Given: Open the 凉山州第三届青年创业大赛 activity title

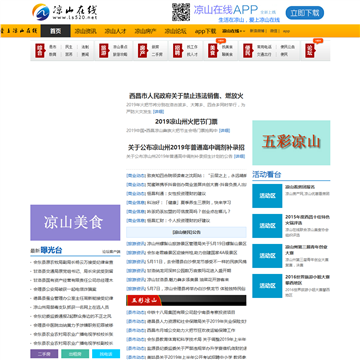Looking at the screenshot, I should coord(307,250).
